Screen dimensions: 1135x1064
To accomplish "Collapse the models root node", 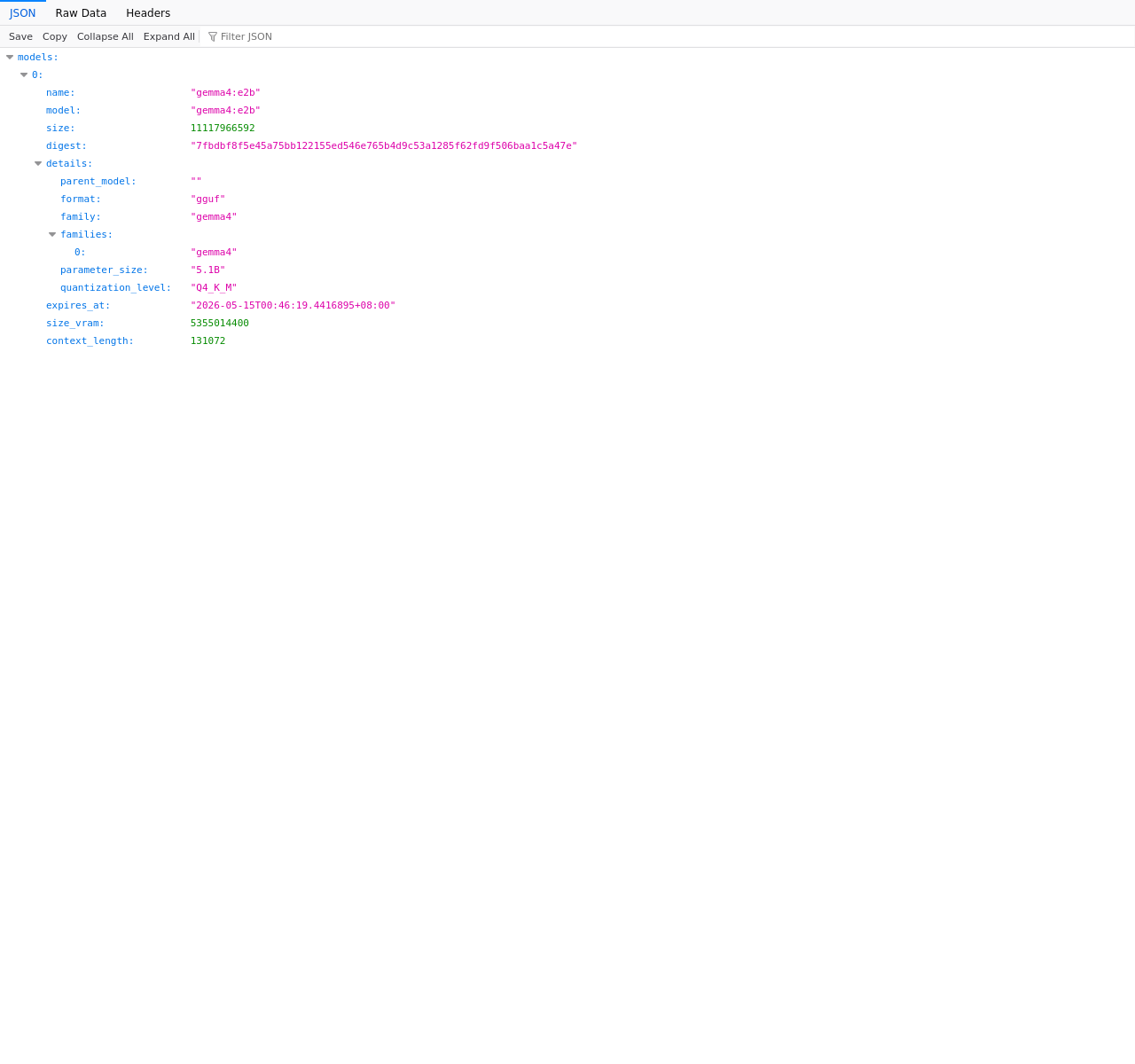I will (x=10, y=58).
